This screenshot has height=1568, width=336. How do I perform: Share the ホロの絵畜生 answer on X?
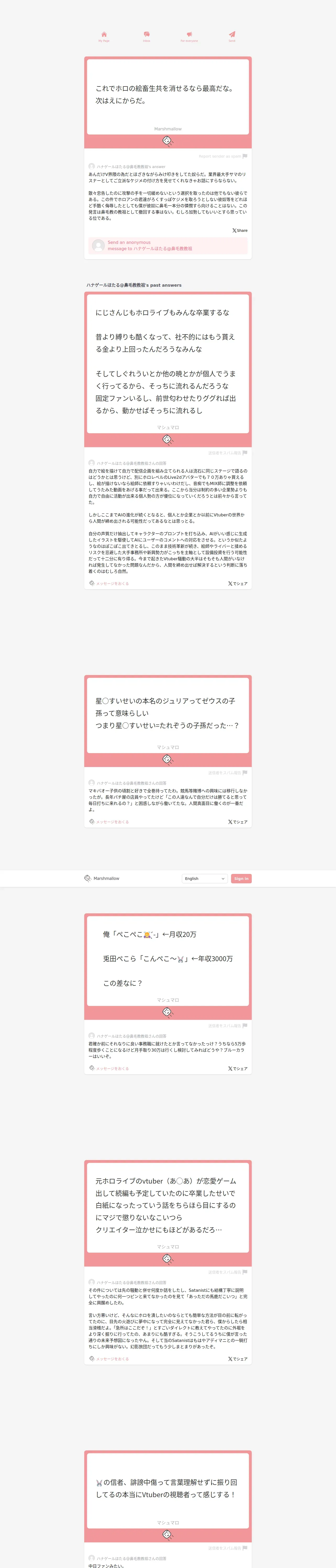240,231
